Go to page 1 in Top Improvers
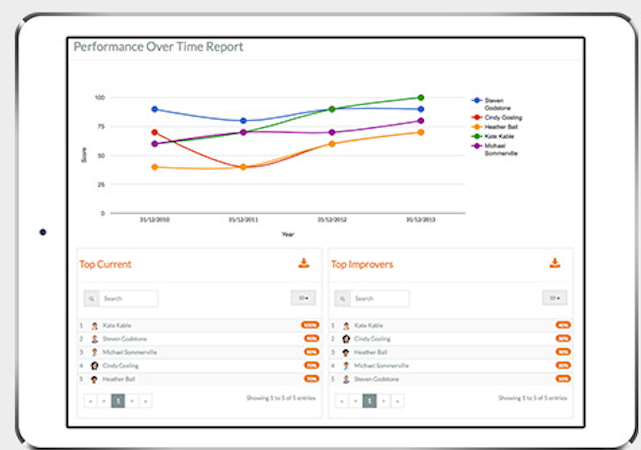The width and height of the screenshot is (641, 450). click(370, 401)
